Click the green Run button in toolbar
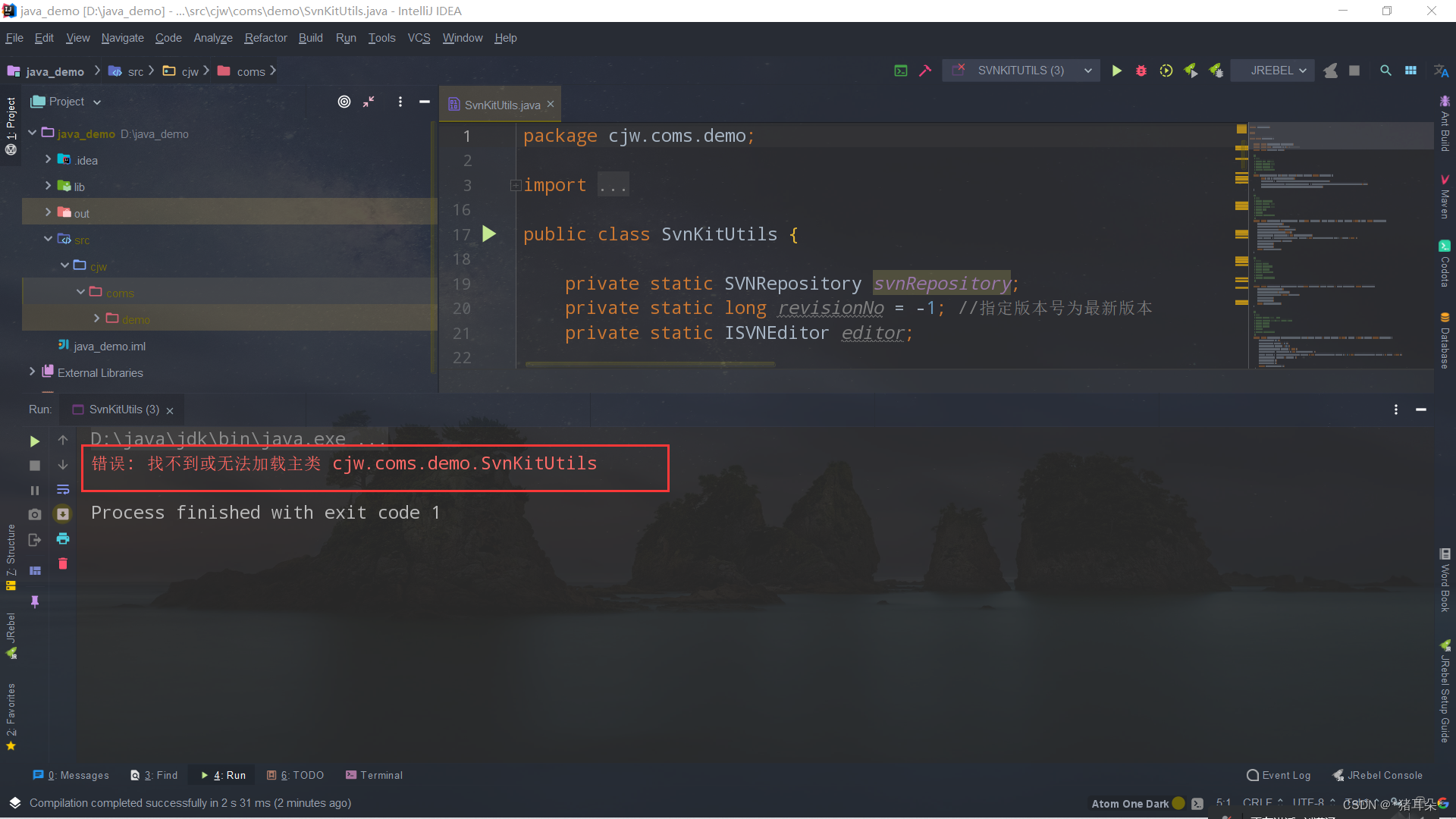 click(1116, 71)
